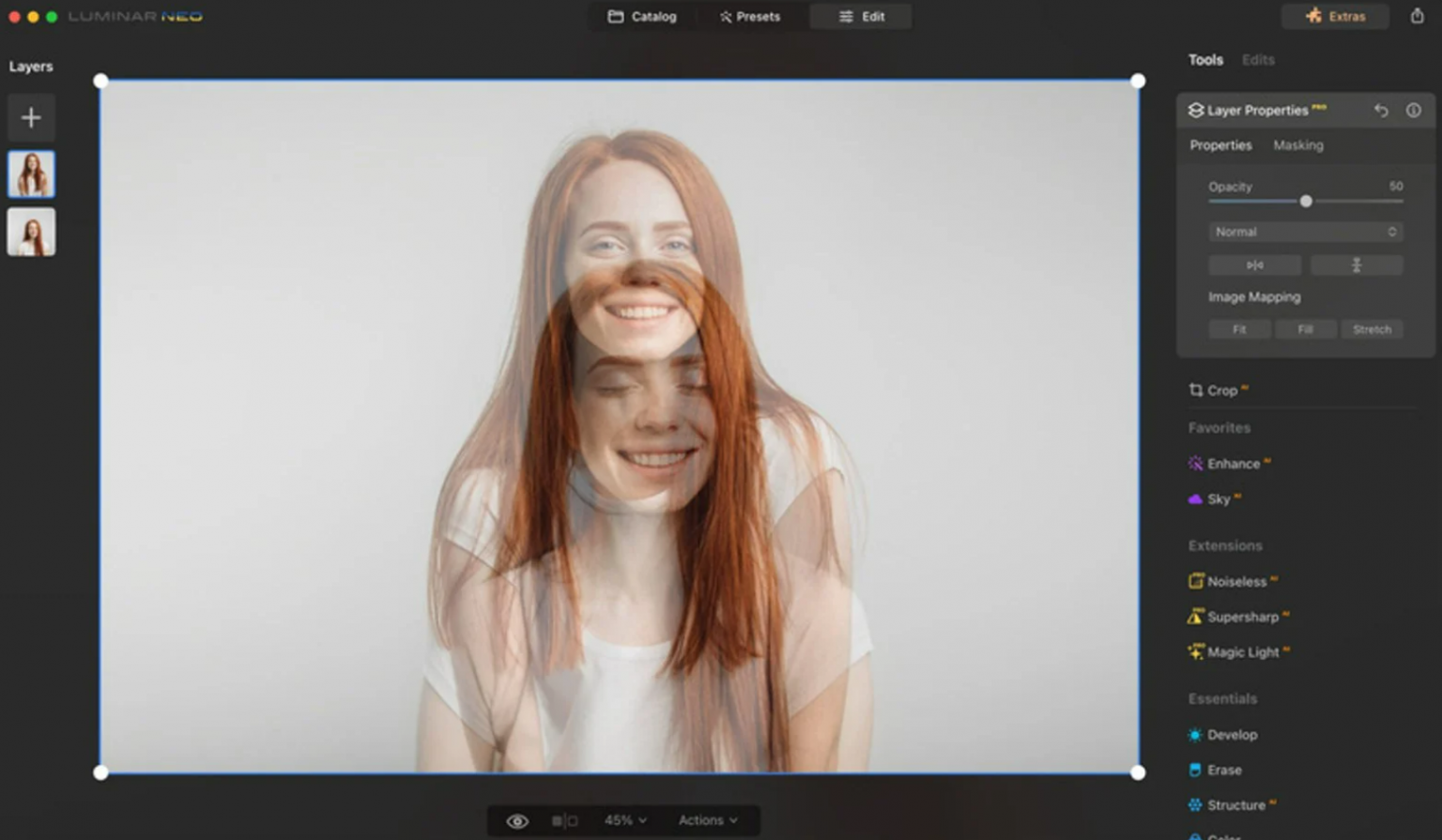Open the Extras menu
The height and width of the screenshot is (840, 1442).
pyautogui.click(x=1335, y=16)
